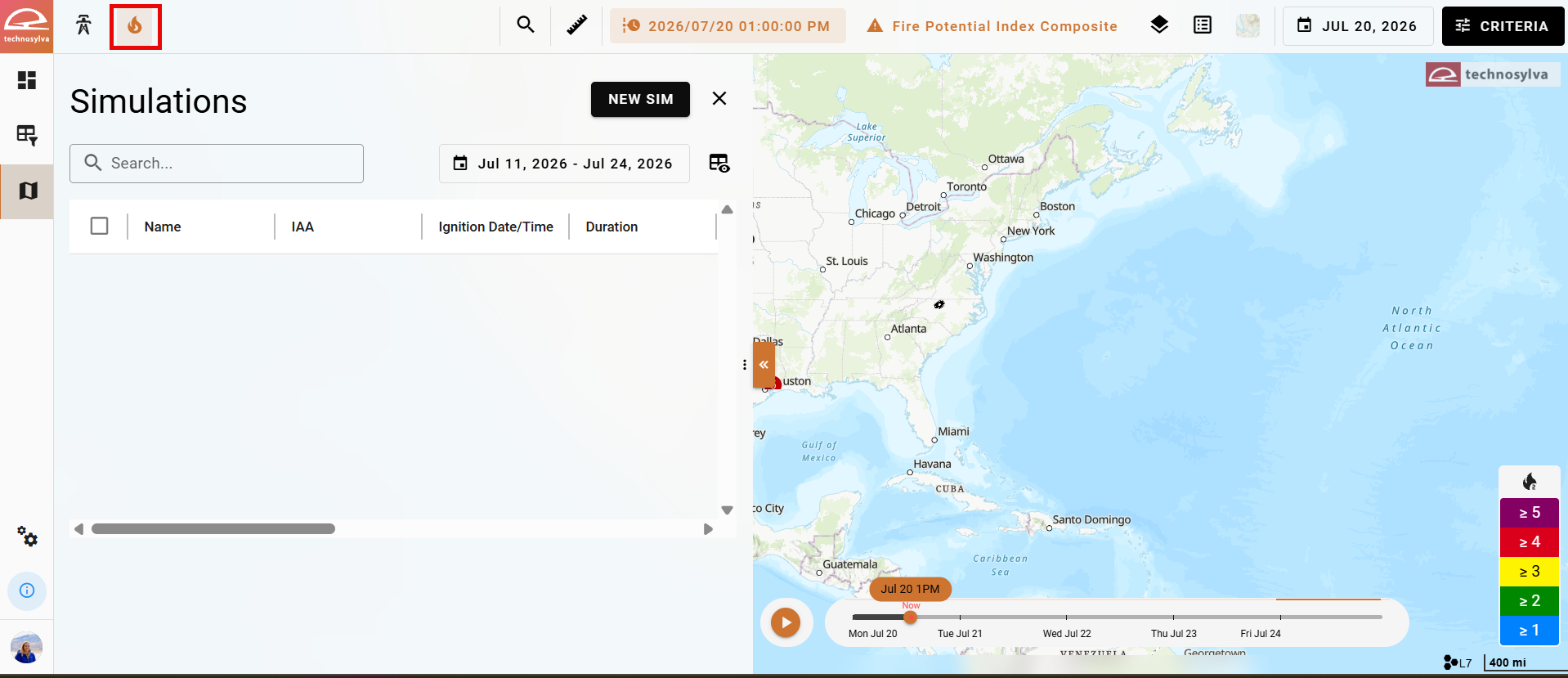Click the three-dot panel resize handle
Image resolution: width=1568 pixels, height=678 pixels.
[744, 365]
